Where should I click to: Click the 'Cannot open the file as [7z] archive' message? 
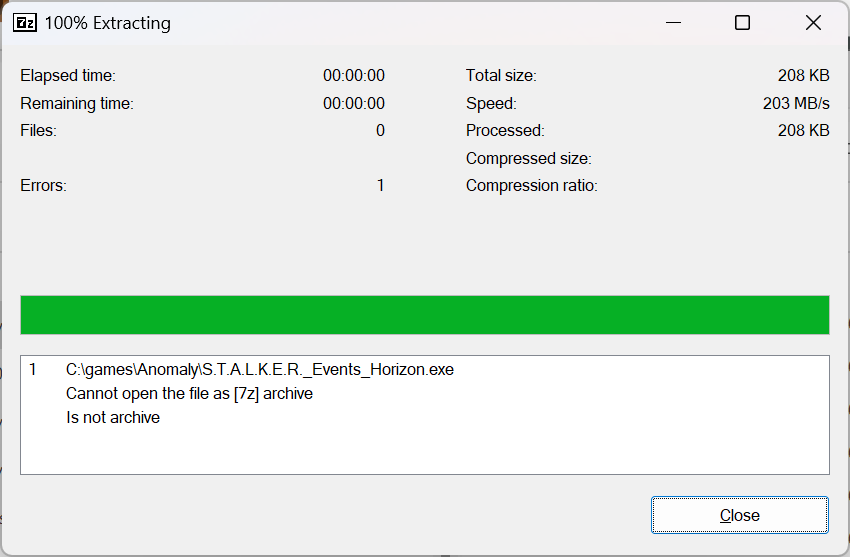(x=189, y=393)
